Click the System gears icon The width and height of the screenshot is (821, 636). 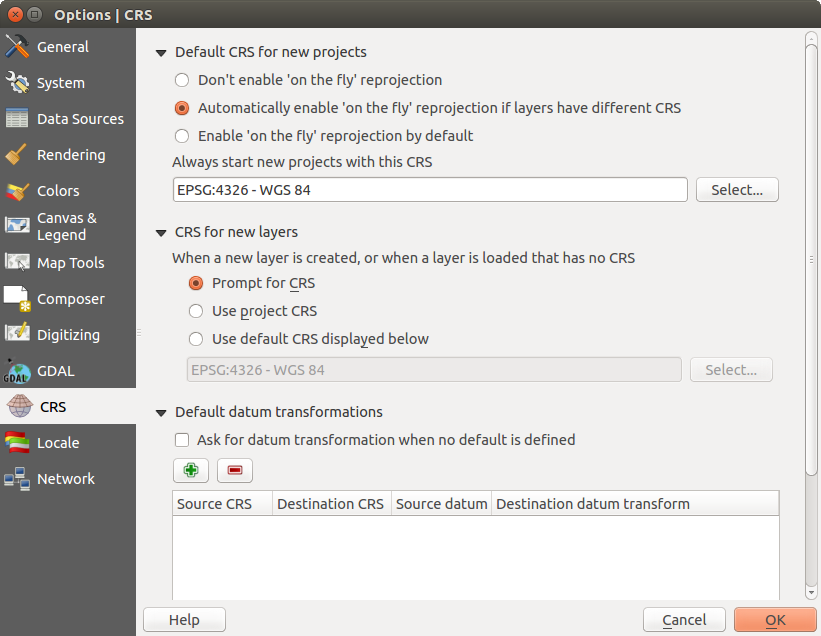tap(17, 83)
